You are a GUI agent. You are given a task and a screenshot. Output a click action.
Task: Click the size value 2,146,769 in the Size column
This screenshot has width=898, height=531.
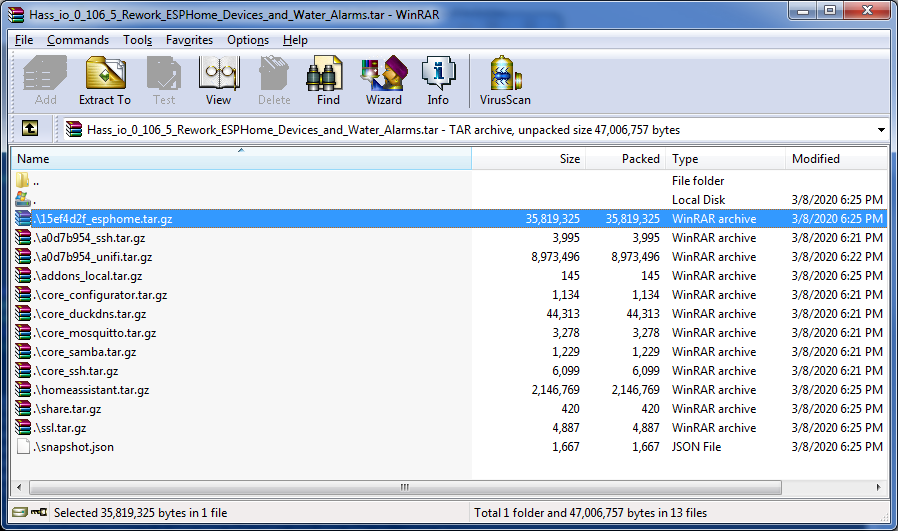(555, 390)
